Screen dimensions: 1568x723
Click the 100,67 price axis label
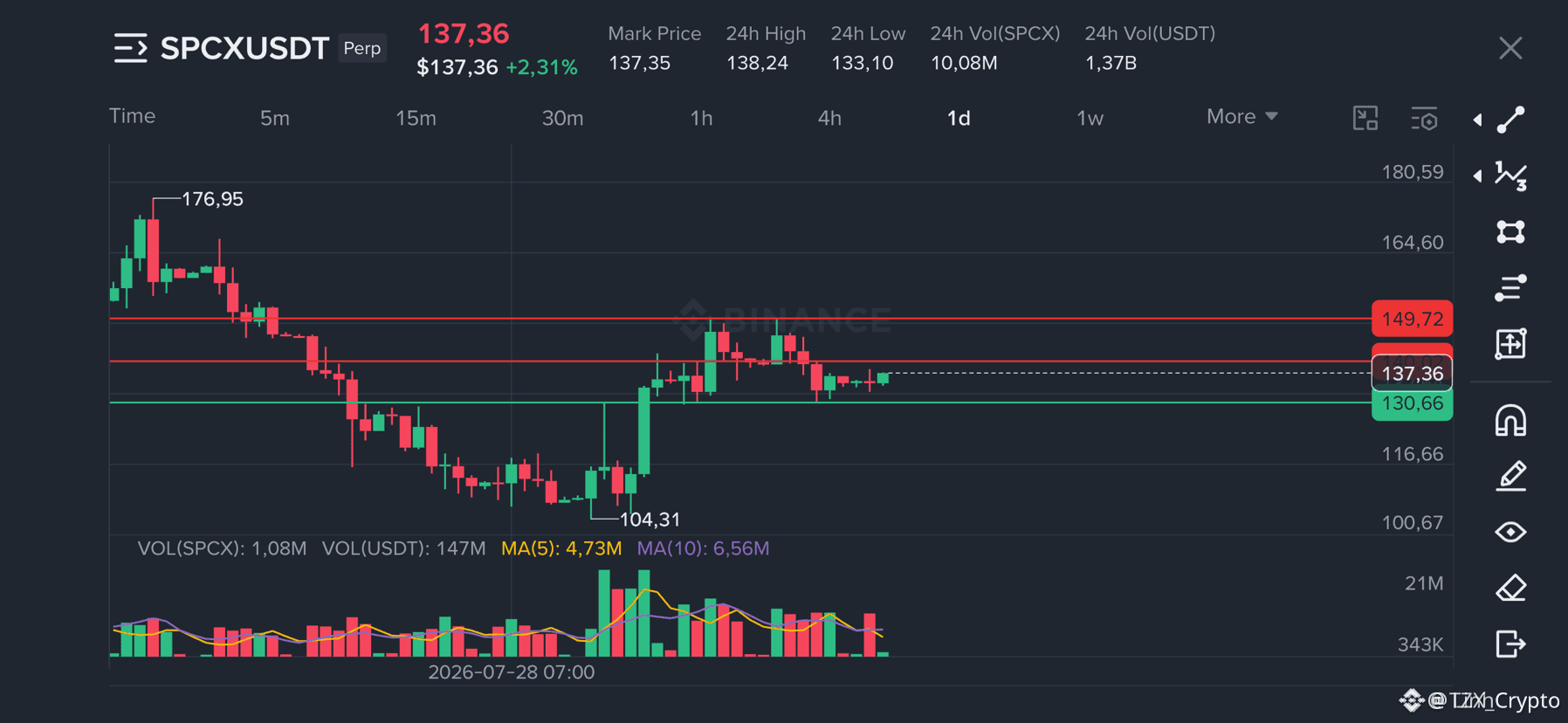(1412, 522)
